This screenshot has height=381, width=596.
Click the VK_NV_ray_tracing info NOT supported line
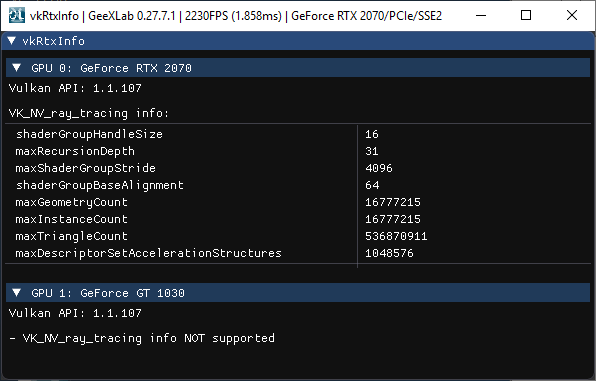click(x=142, y=338)
